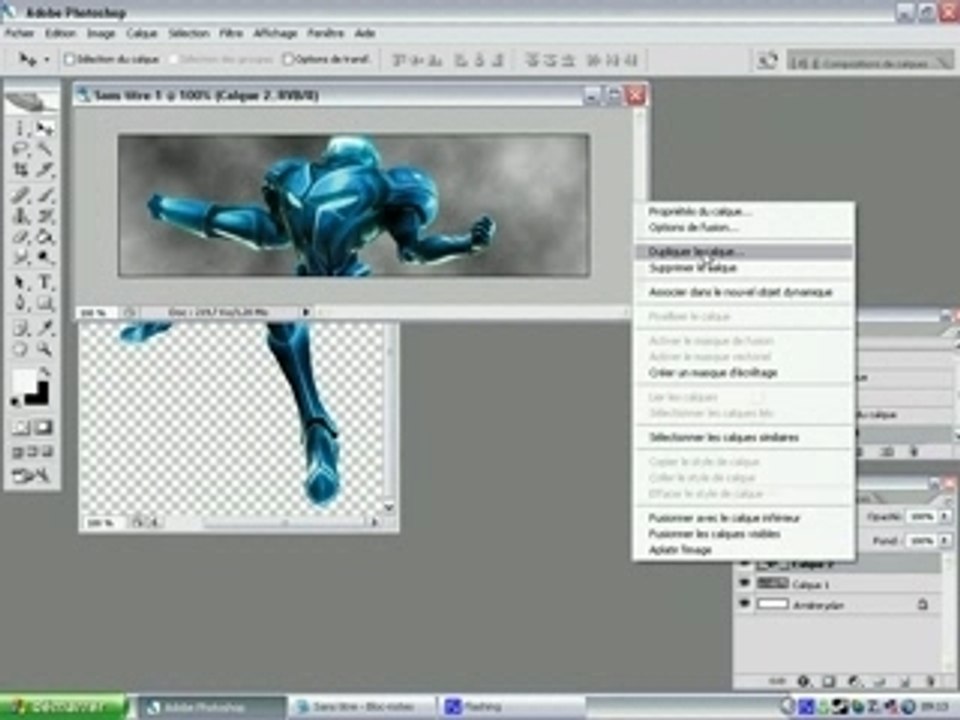Select the Hand tool
This screenshot has width=960, height=720.
pyautogui.click(x=21, y=350)
